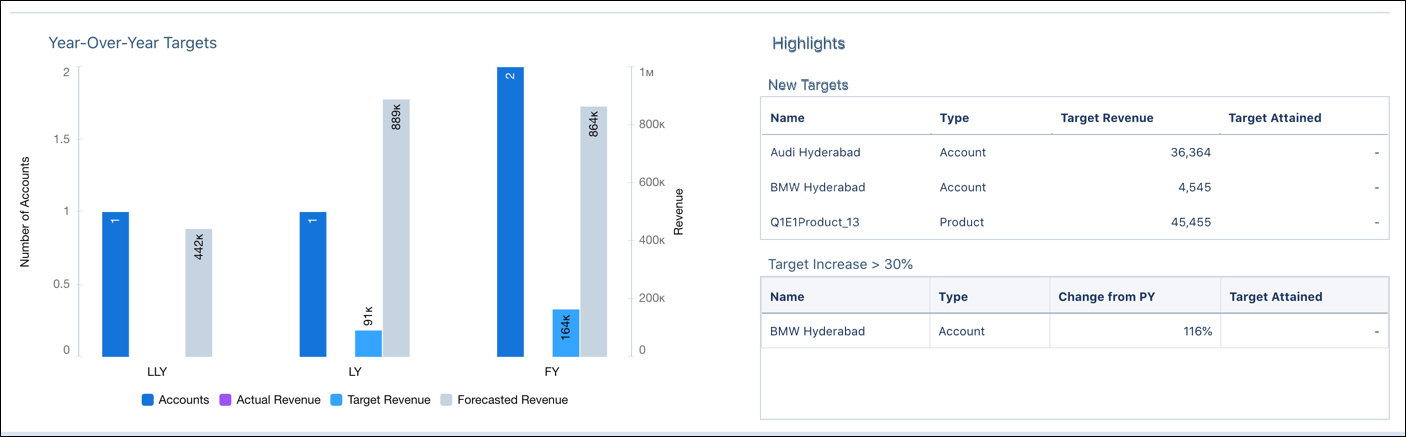Click the Highlights heading
The height and width of the screenshot is (437, 1406).
pyautogui.click(x=809, y=44)
